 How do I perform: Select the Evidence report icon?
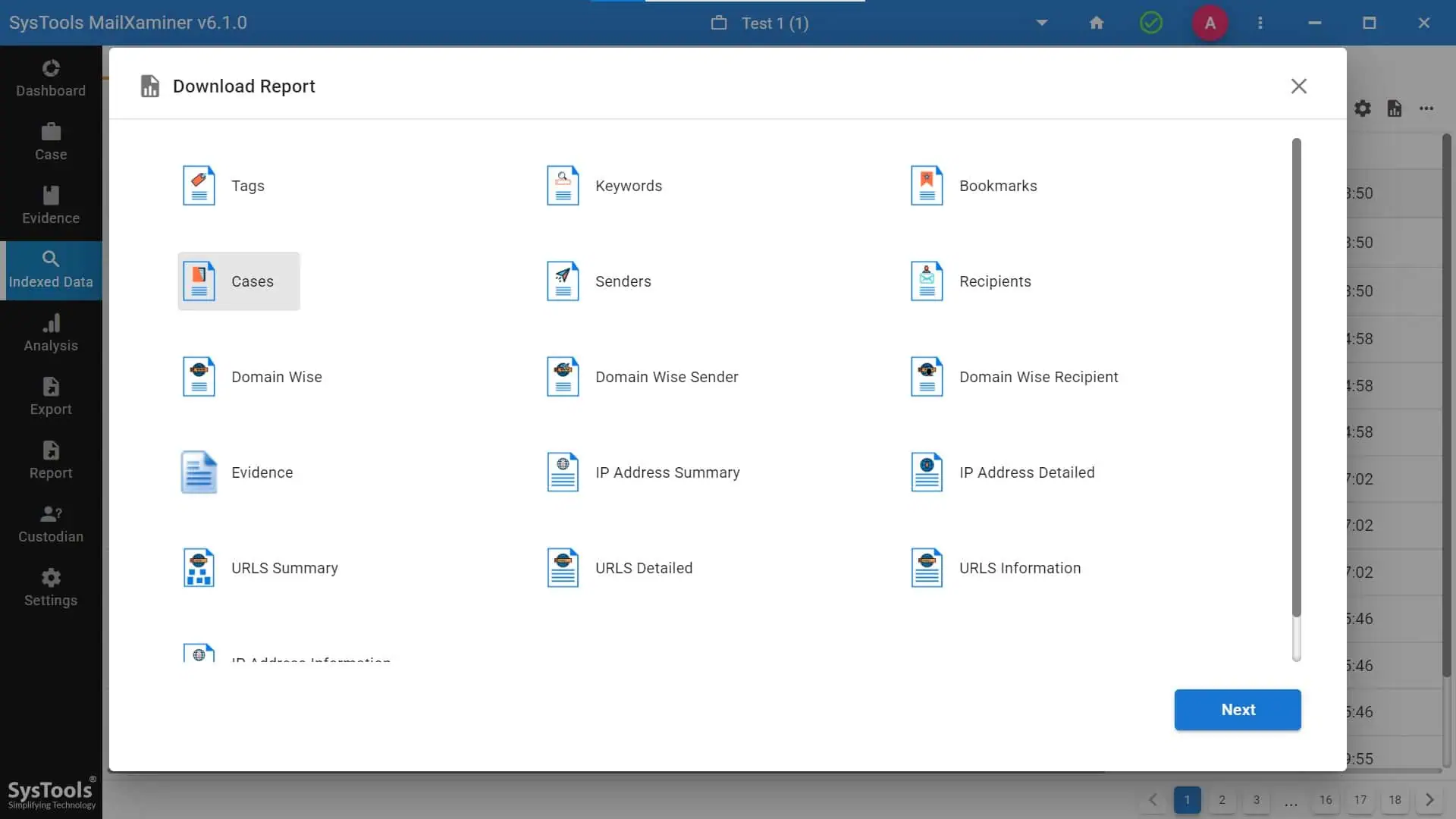click(x=199, y=472)
